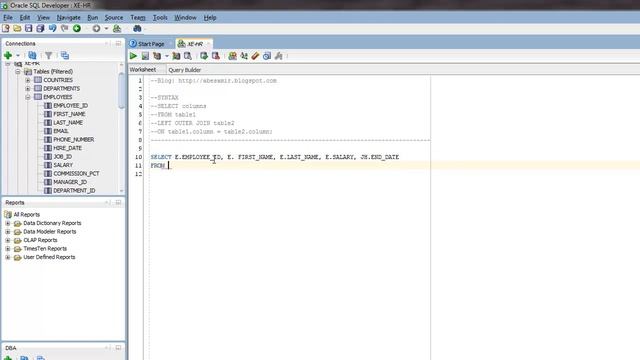Open the File menu
Viewport: 640px width, 360px height.
coord(8,18)
